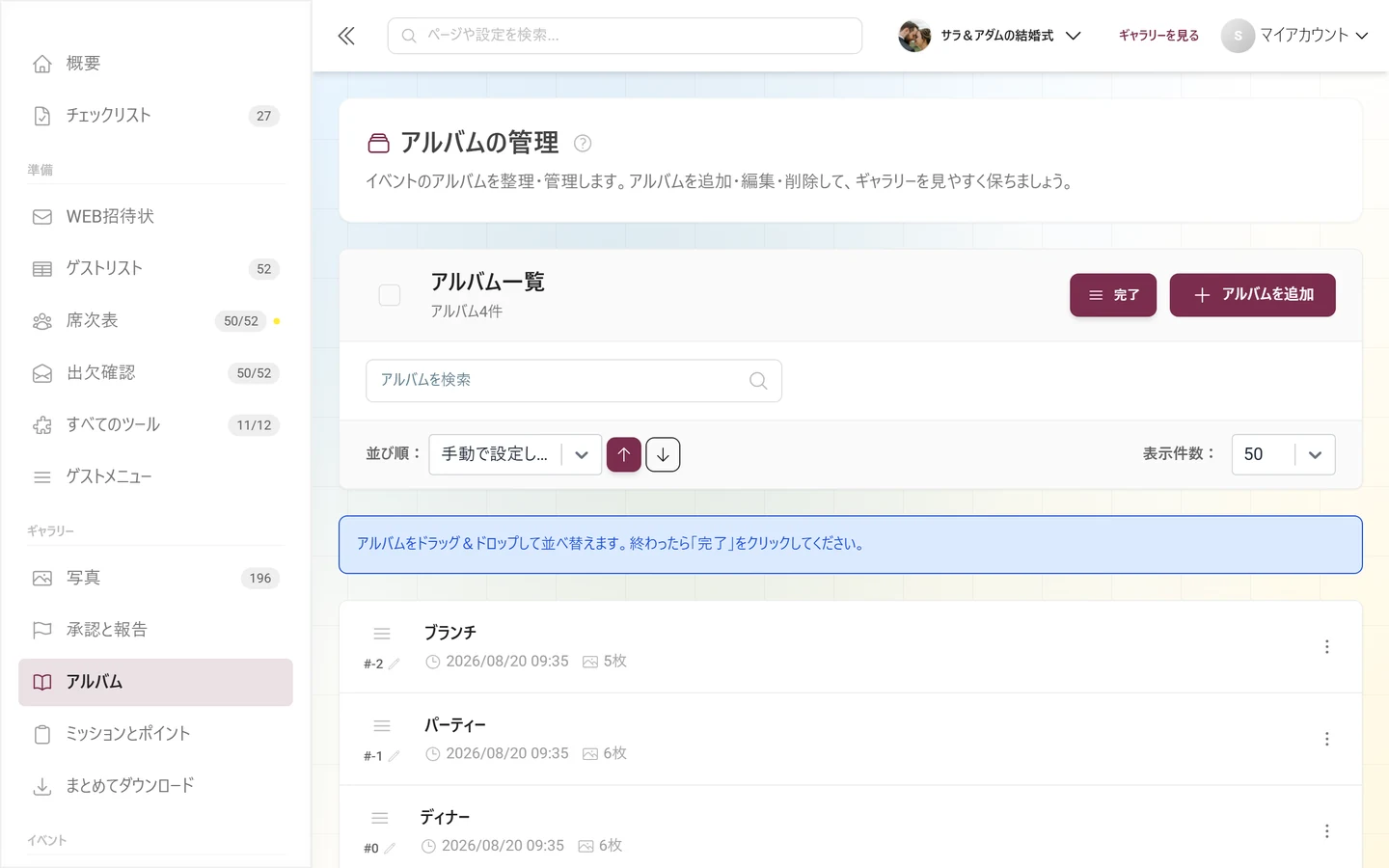Click the 11/12 badge beside すべてのツール
Screen dimensions: 1389x868
point(254,425)
